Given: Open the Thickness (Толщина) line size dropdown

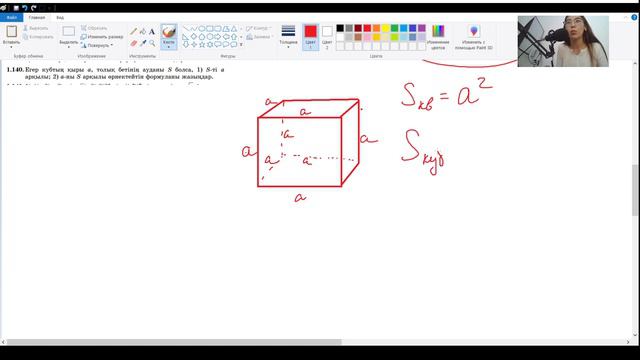Looking at the screenshot, I should [288, 37].
